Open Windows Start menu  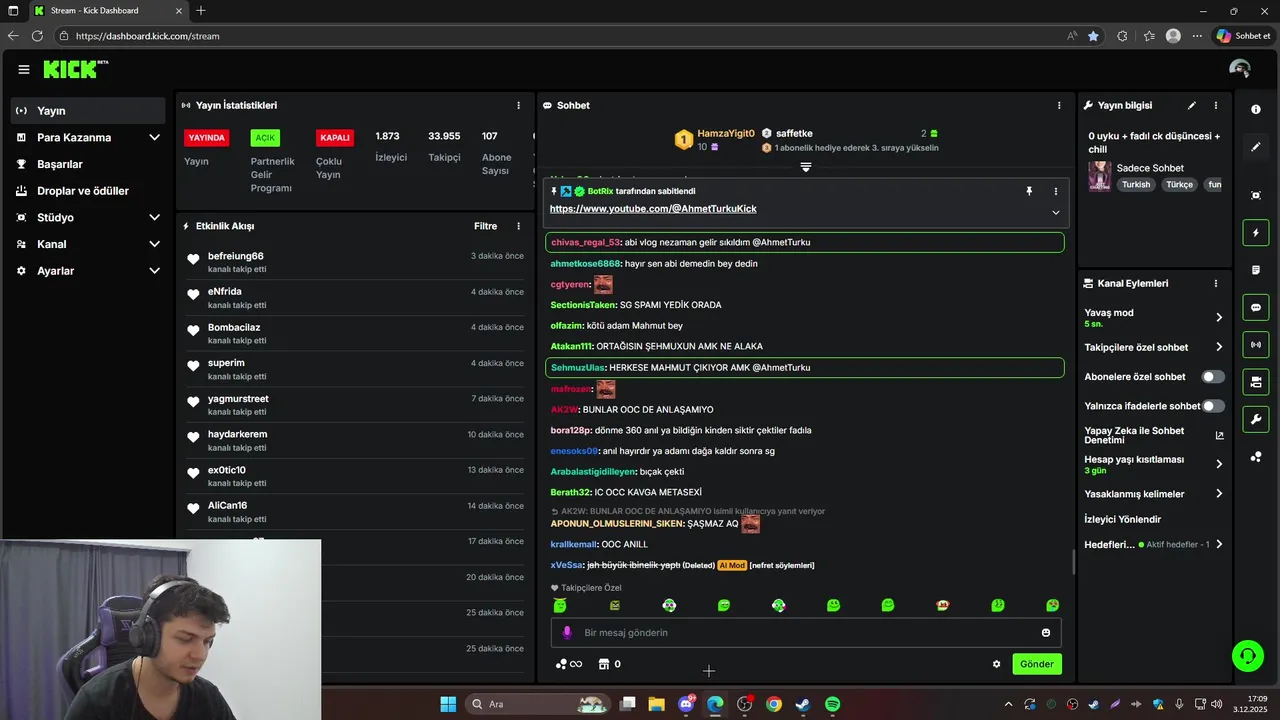(448, 704)
